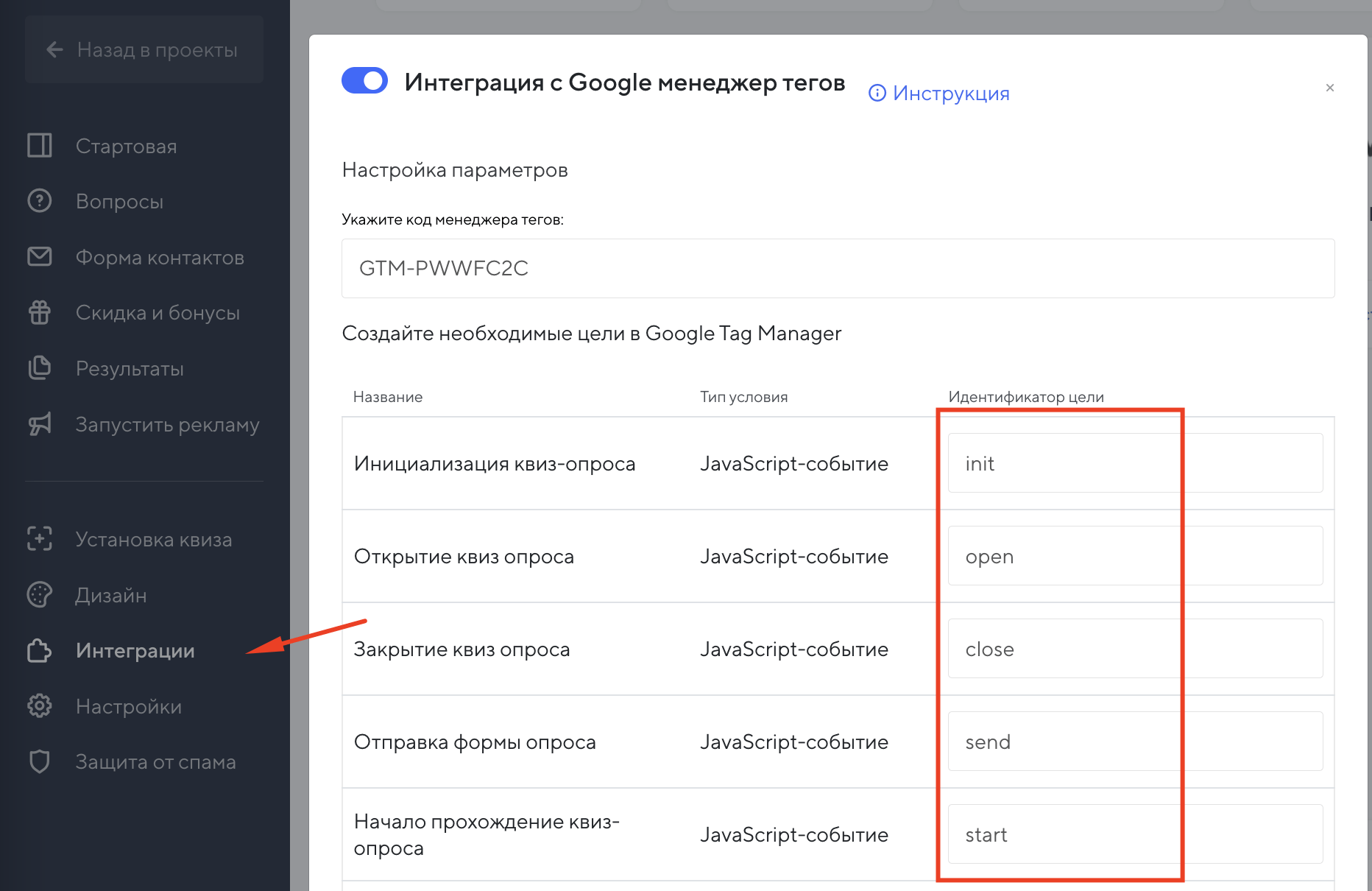Click the Дизайн palette icon

click(x=40, y=594)
